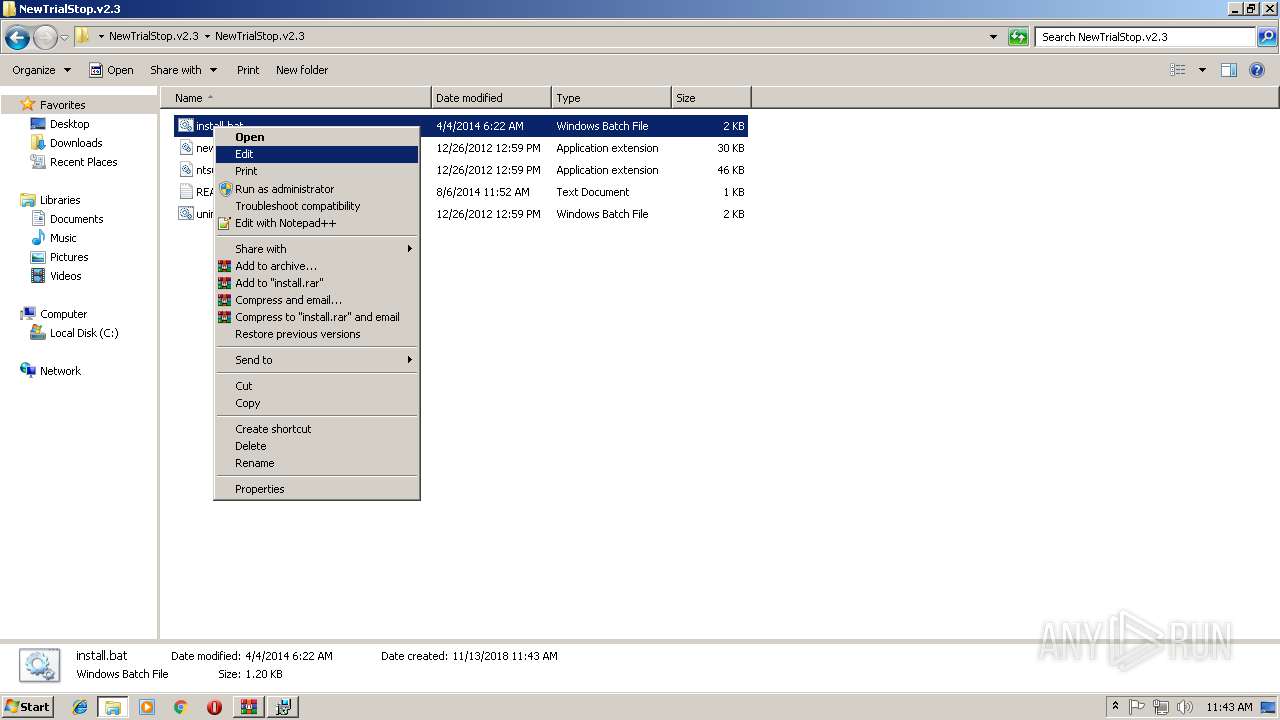Select Troubleshoot compatibility
Screen dimensions: 1280x720
(x=317, y=206)
